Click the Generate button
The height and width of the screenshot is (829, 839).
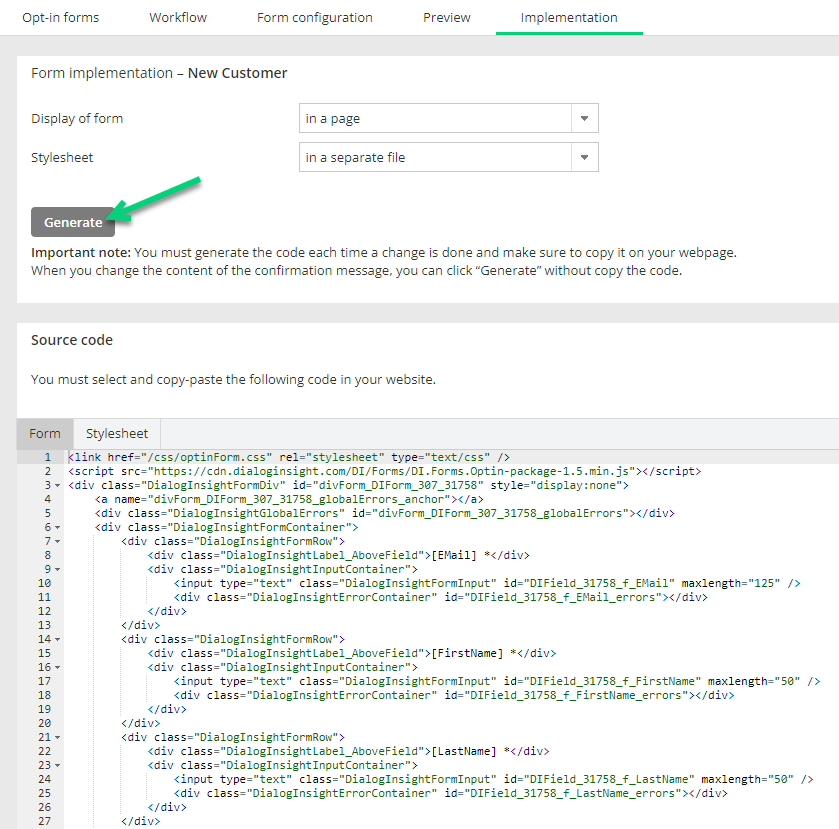tap(73, 222)
